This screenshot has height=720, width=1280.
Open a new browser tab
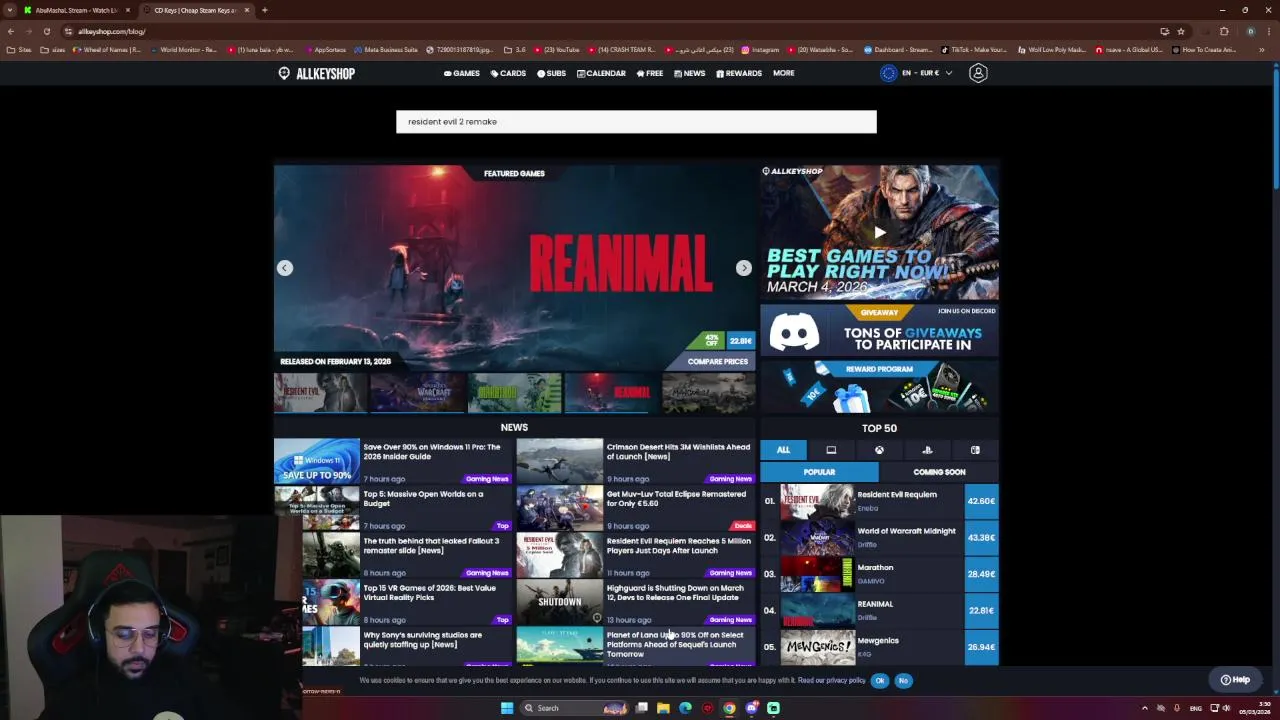coord(264,10)
